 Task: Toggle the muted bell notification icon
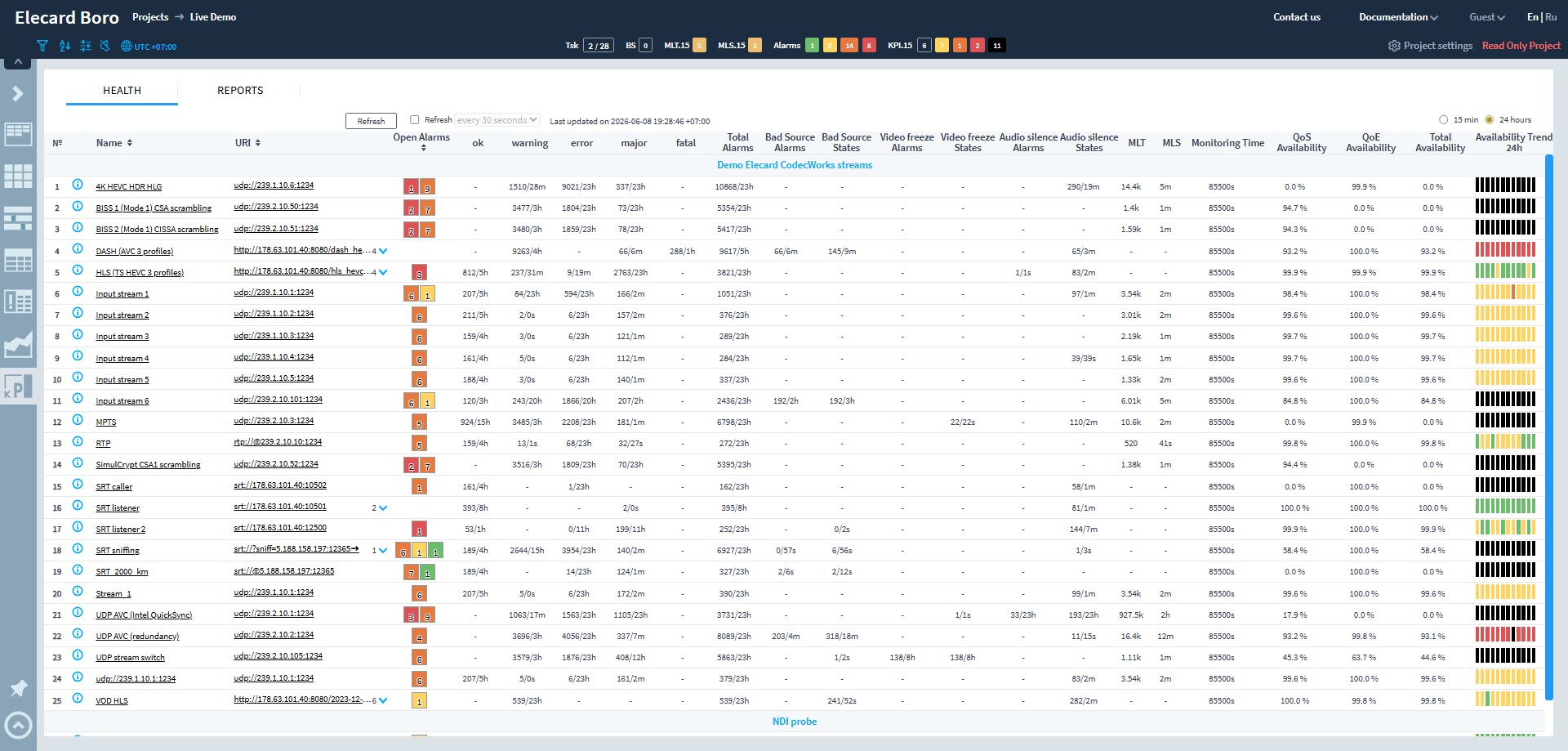[105, 46]
